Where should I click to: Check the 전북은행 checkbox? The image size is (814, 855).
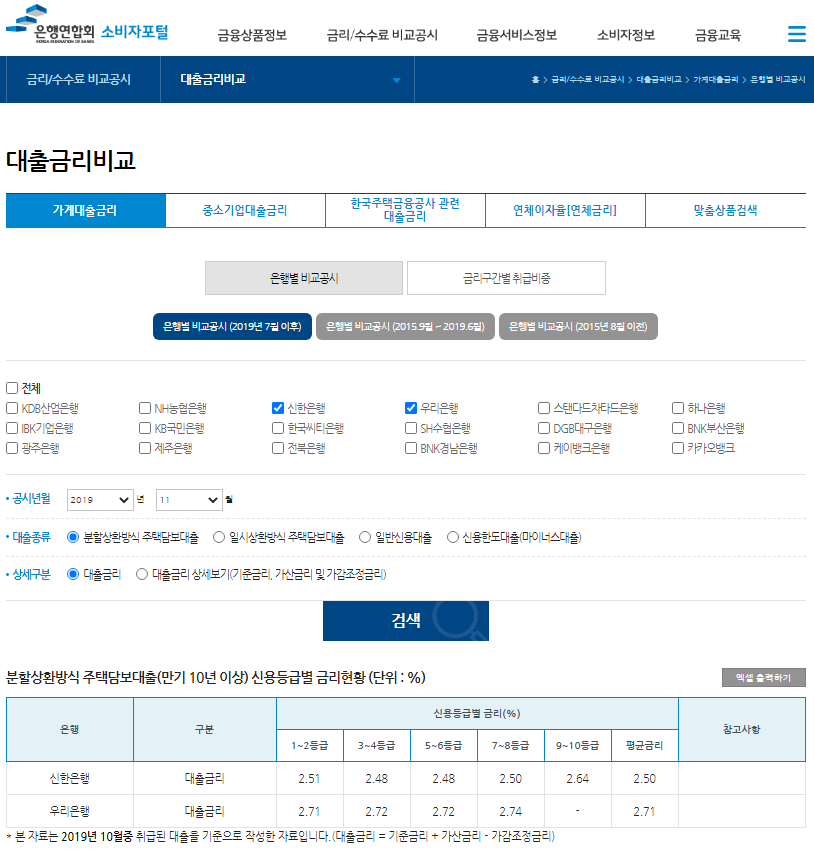278,448
